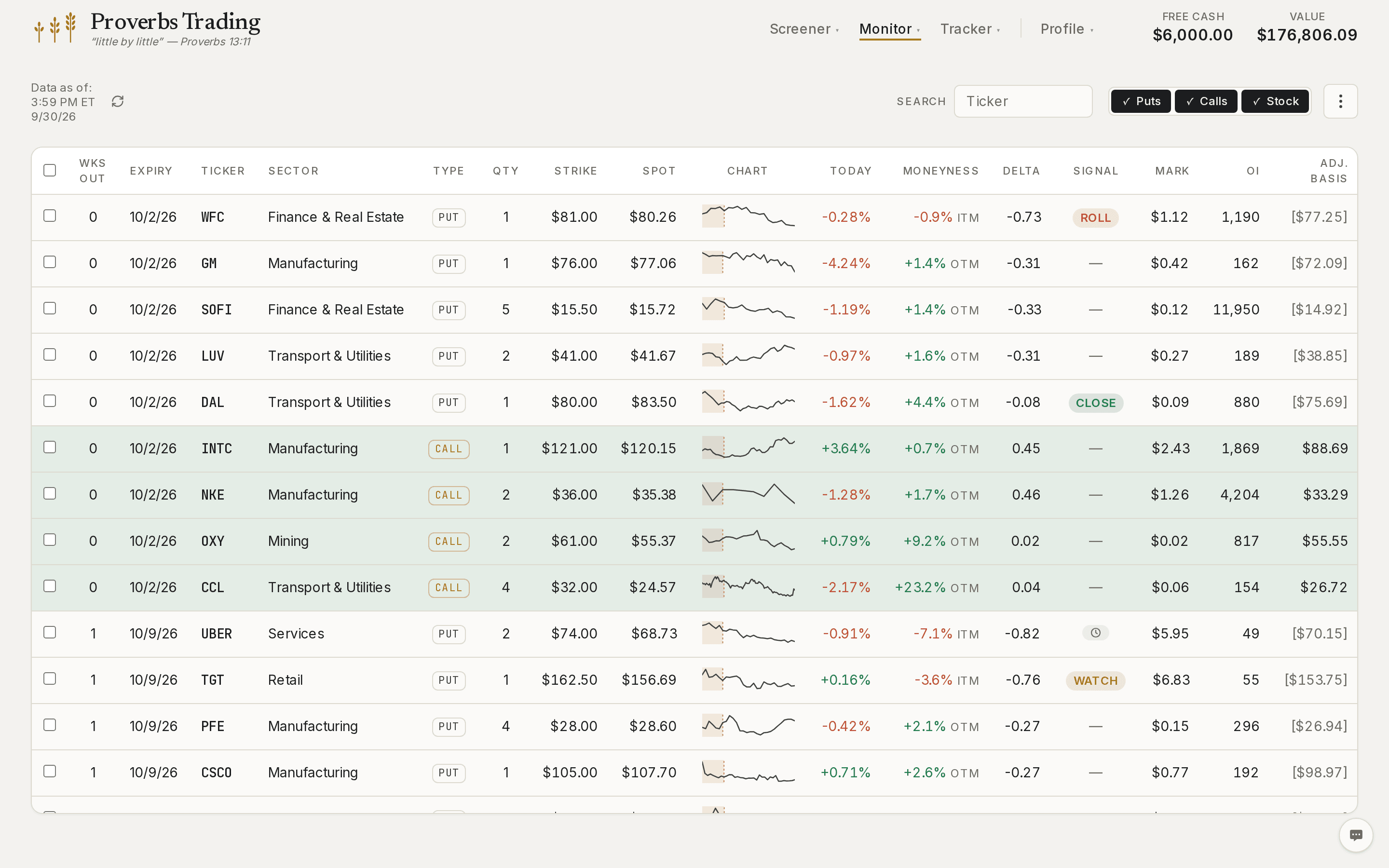Open the three-dot more options menu
The width and height of the screenshot is (1389, 868).
[1340, 102]
